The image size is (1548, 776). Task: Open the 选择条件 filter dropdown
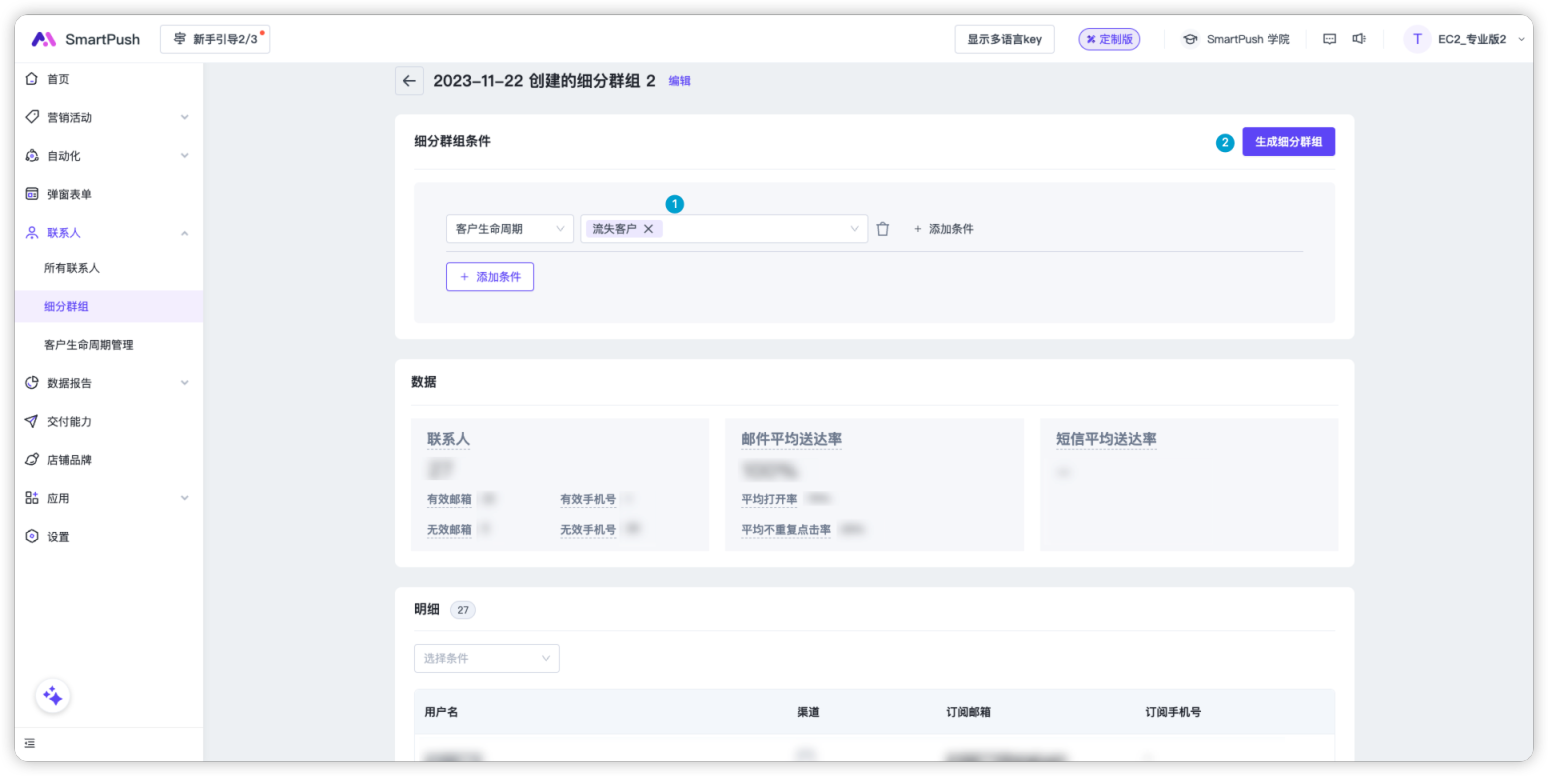pos(486,658)
